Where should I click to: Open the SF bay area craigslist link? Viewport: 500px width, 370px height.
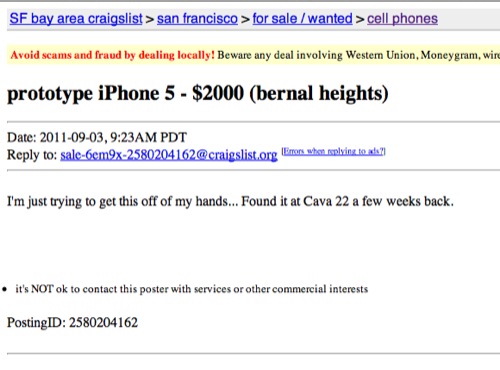[x=76, y=19]
